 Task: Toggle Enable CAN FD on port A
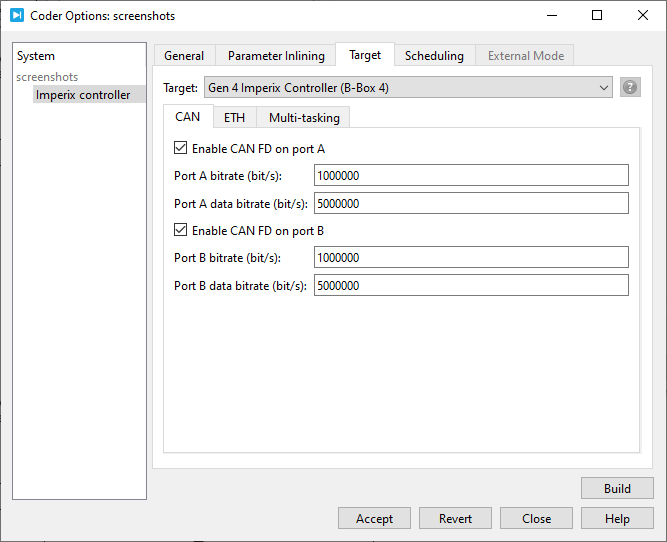point(181,148)
